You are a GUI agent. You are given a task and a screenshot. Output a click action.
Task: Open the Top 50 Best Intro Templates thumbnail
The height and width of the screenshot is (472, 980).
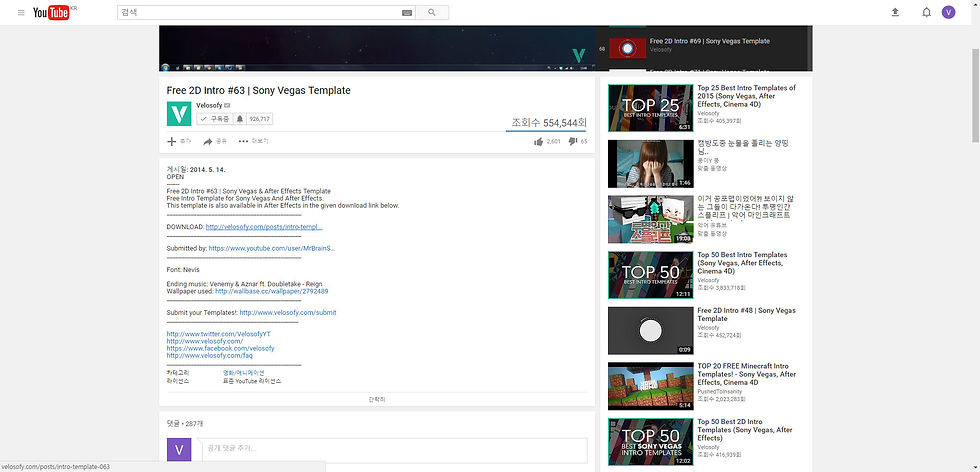(x=650, y=275)
